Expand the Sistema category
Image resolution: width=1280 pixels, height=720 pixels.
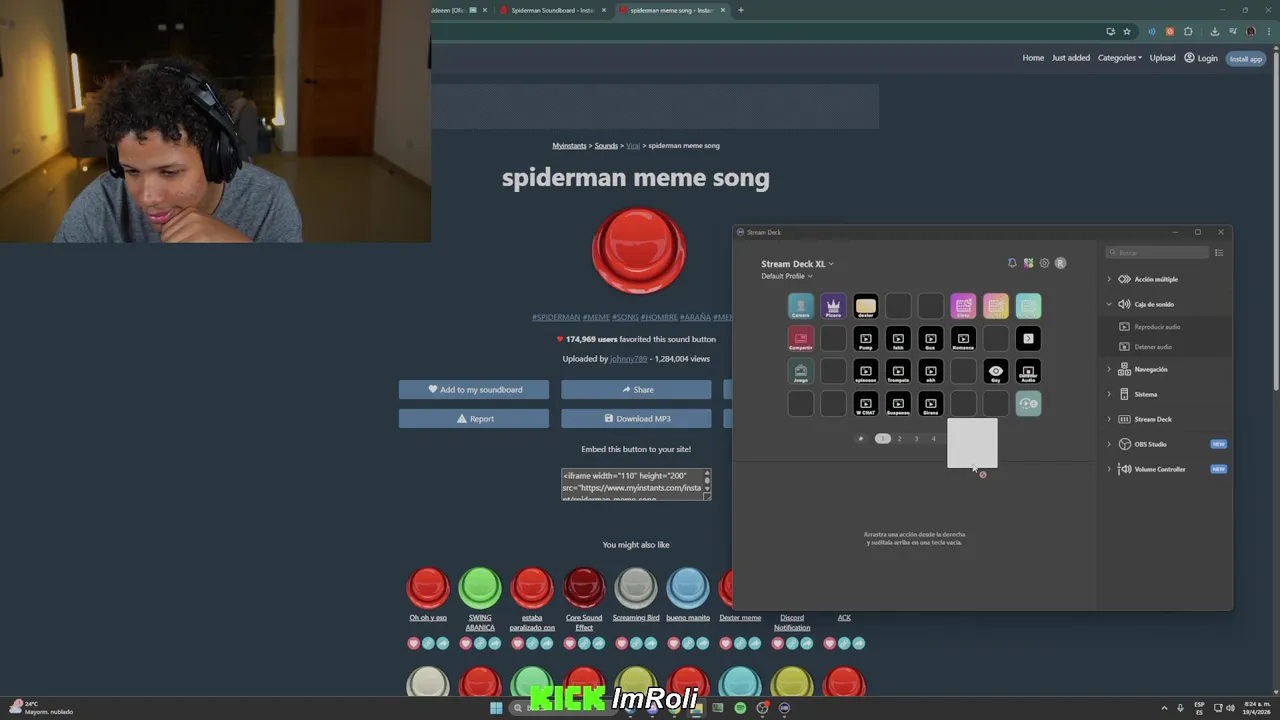[1165, 394]
